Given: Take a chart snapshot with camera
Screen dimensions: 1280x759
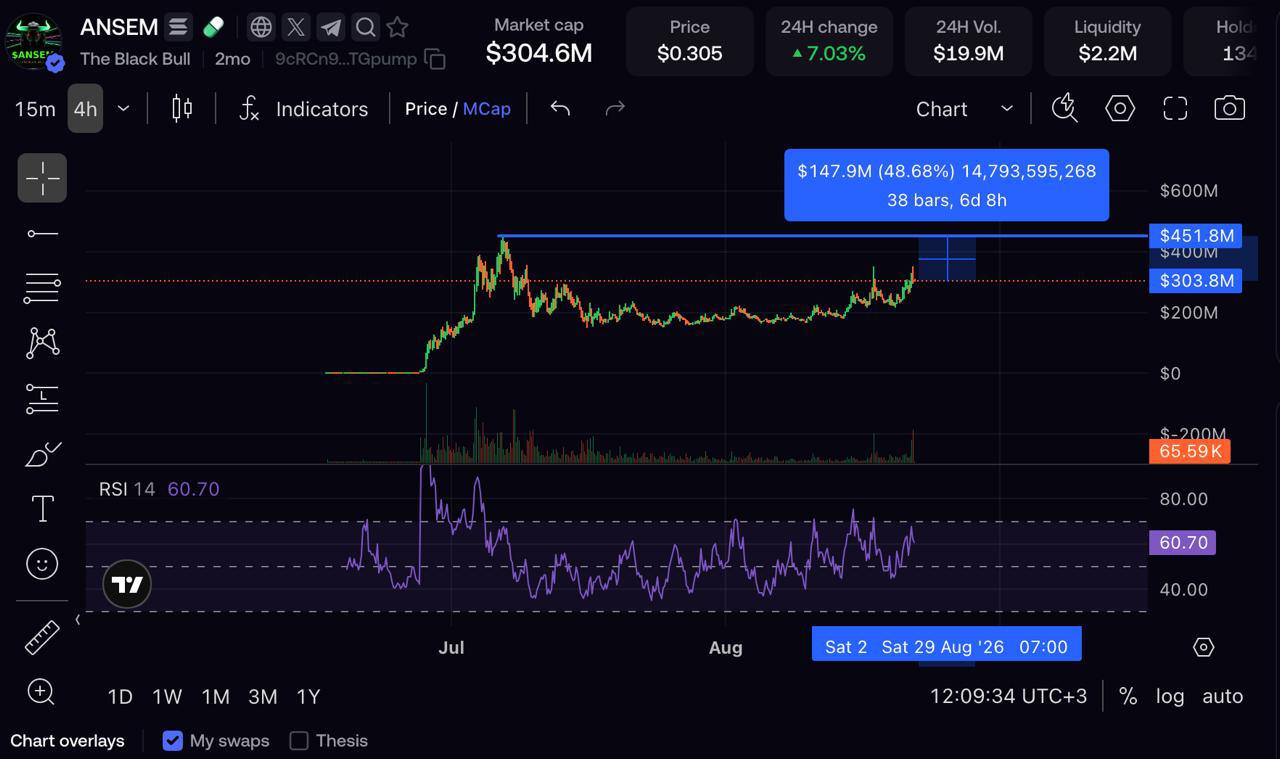Looking at the screenshot, I should click(1230, 108).
